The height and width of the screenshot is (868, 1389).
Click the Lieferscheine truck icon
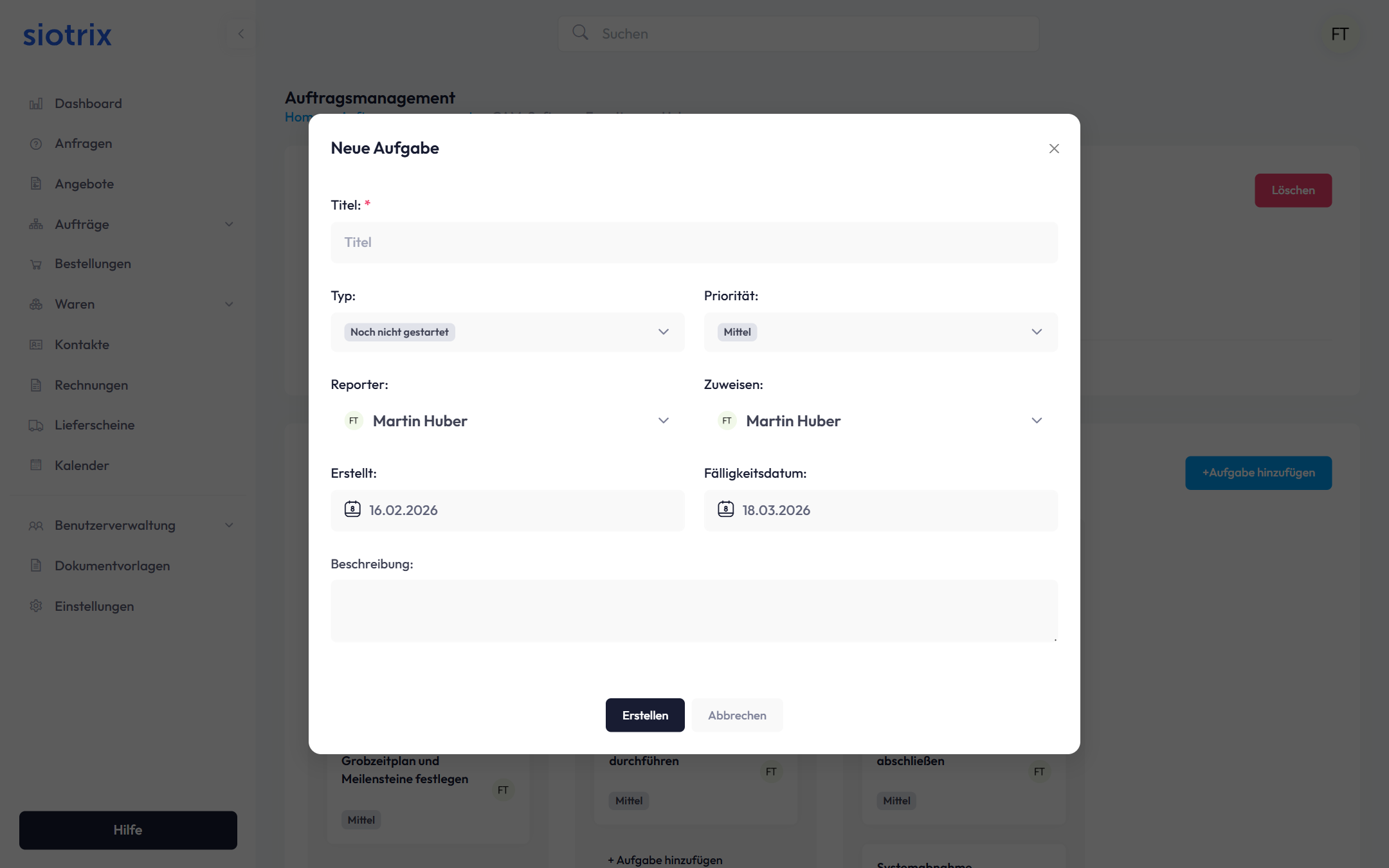coord(36,426)
